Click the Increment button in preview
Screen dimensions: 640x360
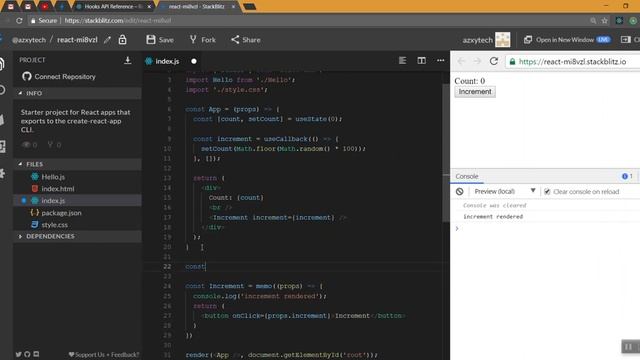click(475, 92)
